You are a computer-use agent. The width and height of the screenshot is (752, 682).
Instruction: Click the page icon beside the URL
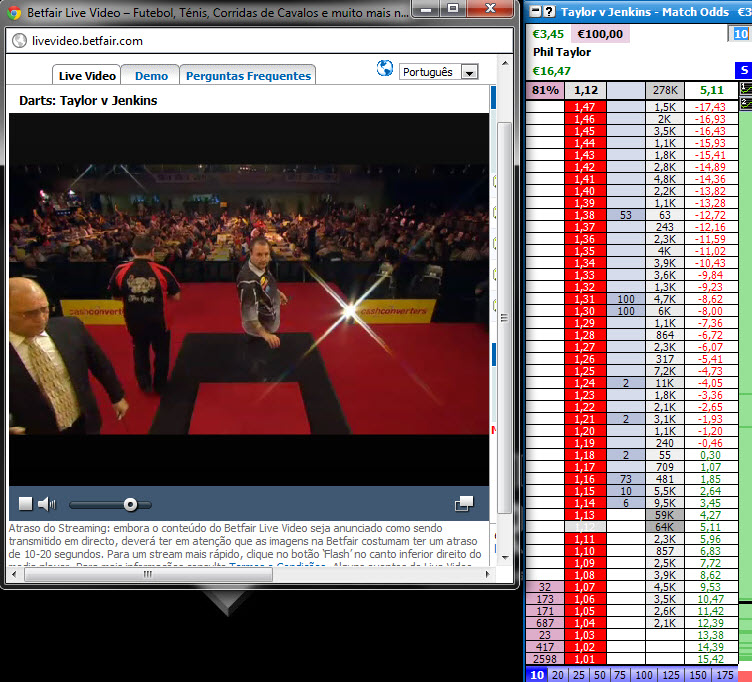19,41
